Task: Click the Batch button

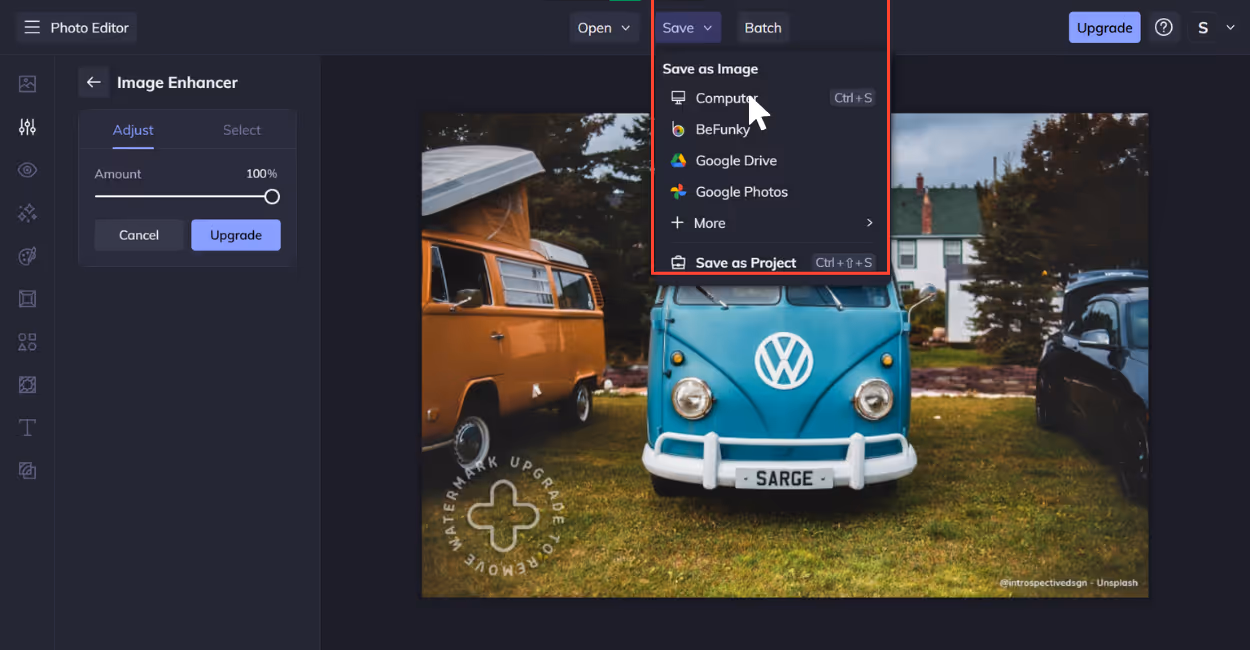Action: tap(763, 28)
